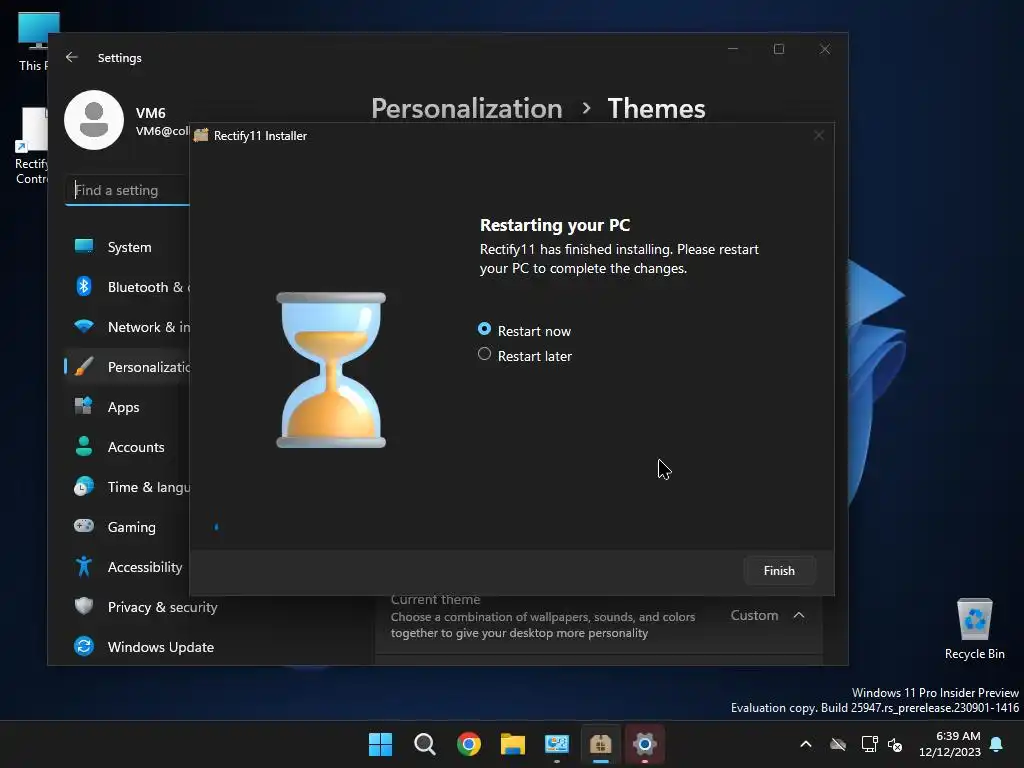Open System category in Settings sidebar
The image size is (1024, 768).
(127, 248)
